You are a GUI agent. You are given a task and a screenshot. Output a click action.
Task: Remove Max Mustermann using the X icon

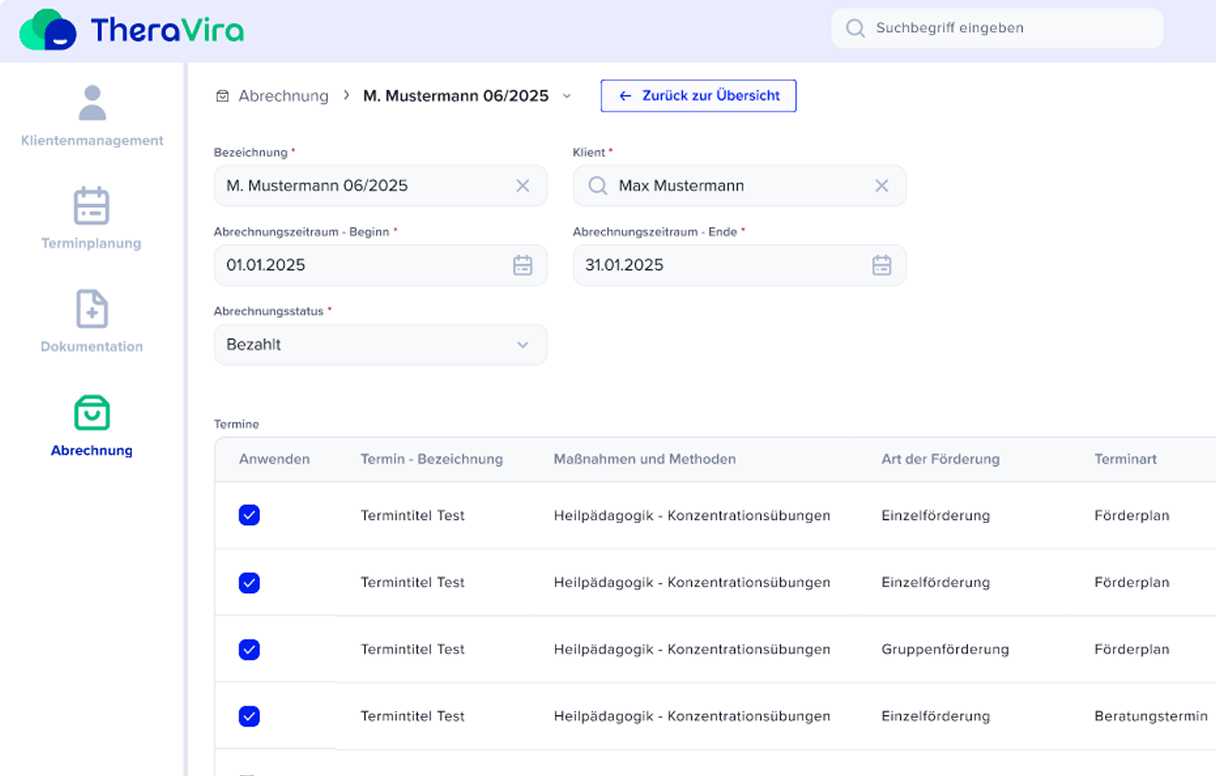click(x=881, y=185)
